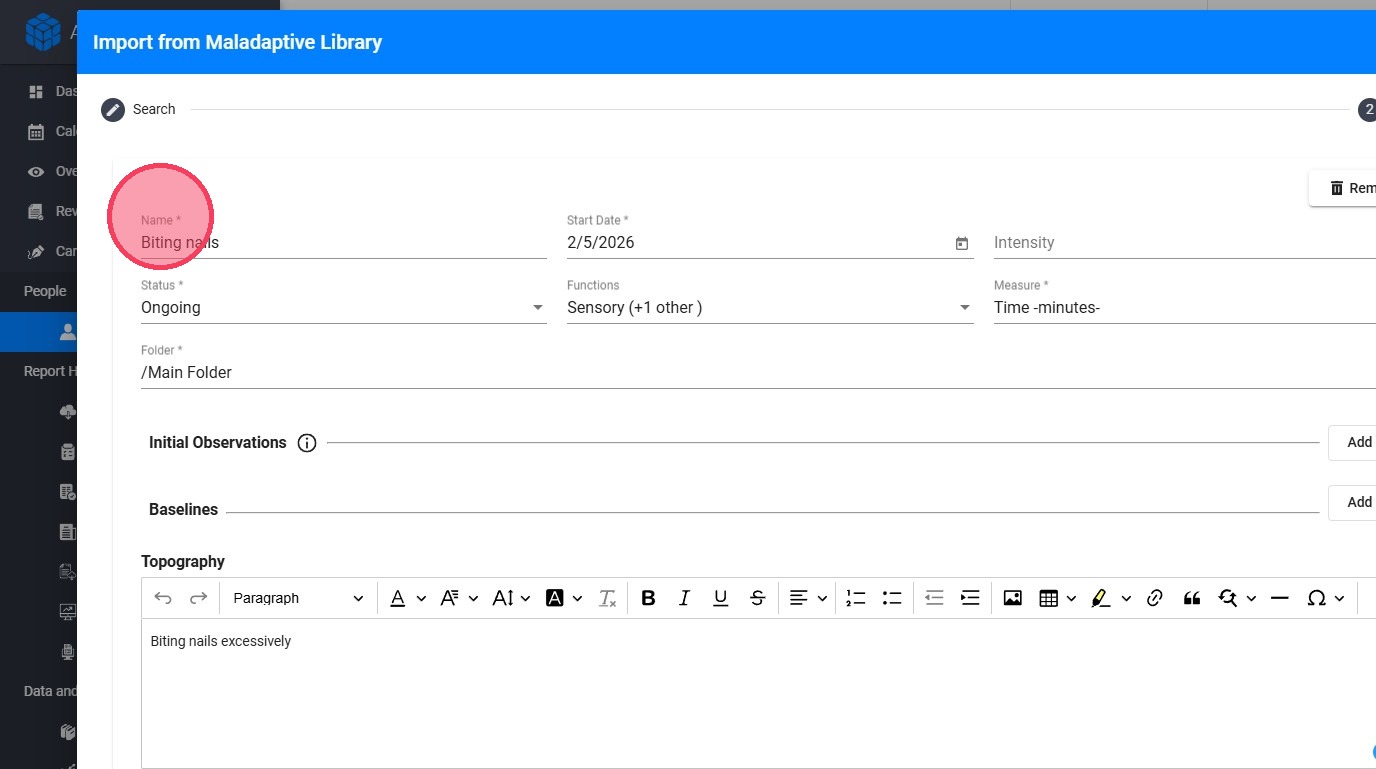Click the app cube logo
The width and height of the screenshot is (1376, 769).
point(43,32)
